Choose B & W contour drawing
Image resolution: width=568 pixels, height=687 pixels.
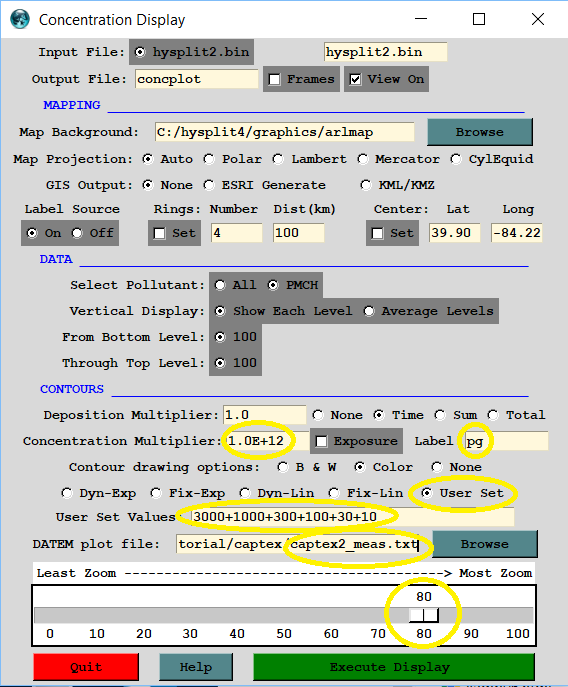283,467
